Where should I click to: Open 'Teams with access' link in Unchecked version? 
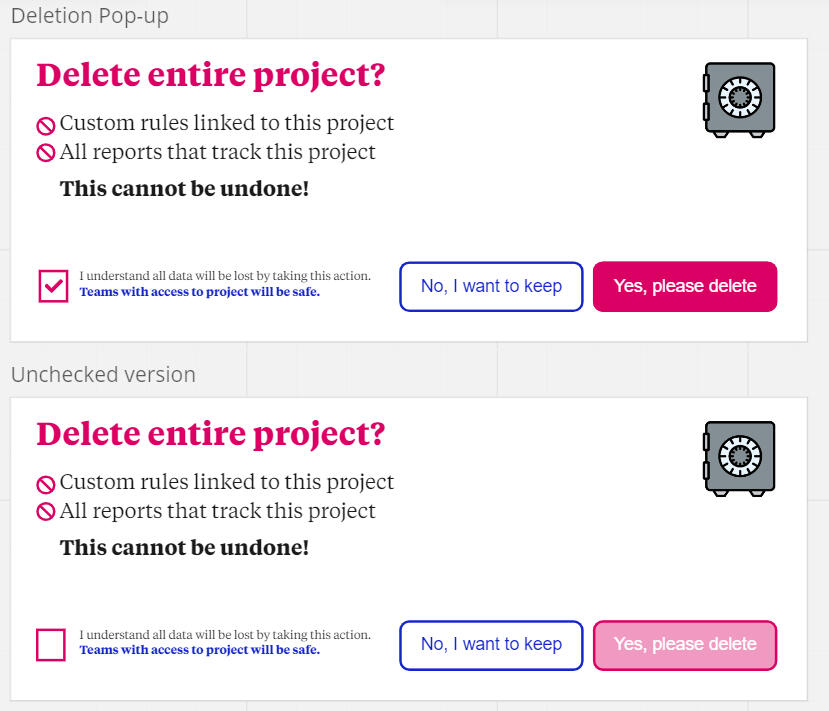tap(199, 650)
